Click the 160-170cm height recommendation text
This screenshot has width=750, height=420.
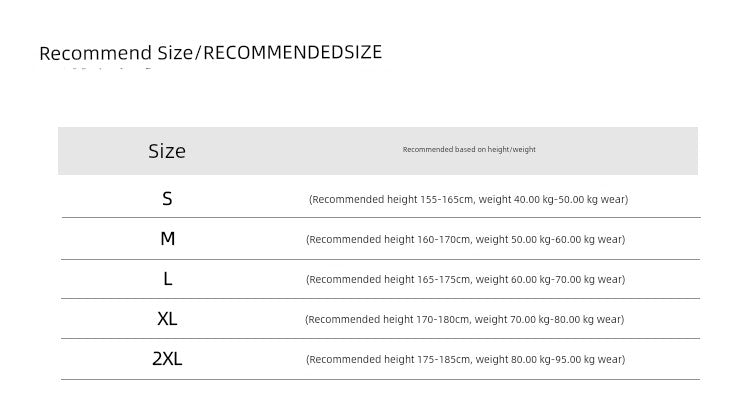pos(443,239)
